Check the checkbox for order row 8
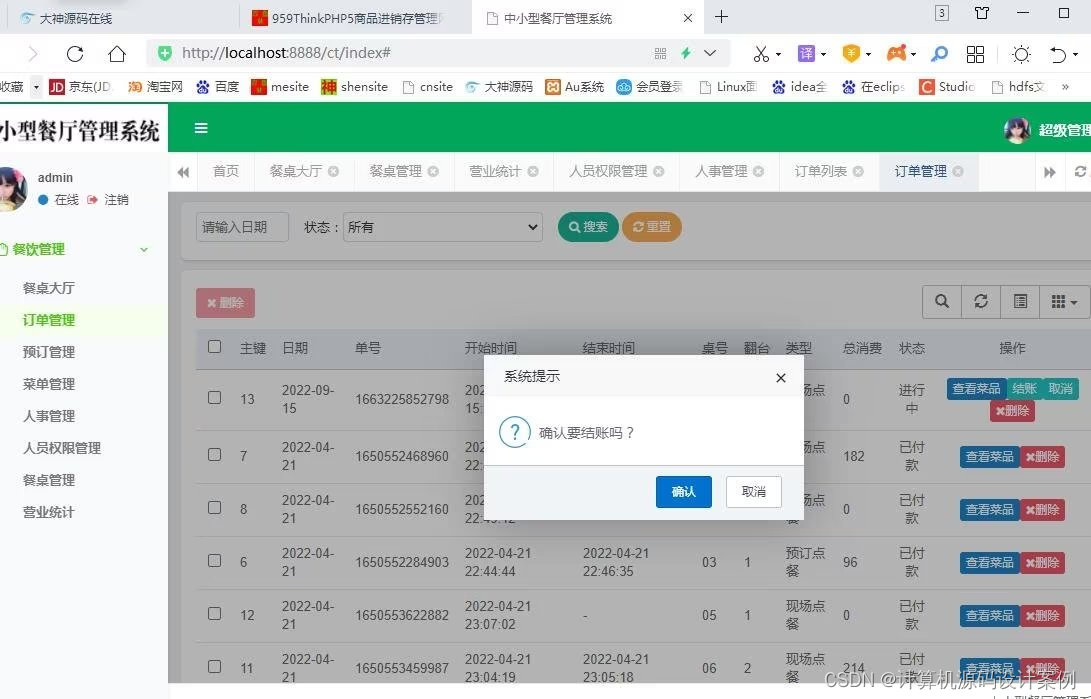This screenshot has height=699, width=1091. point(214,508)
